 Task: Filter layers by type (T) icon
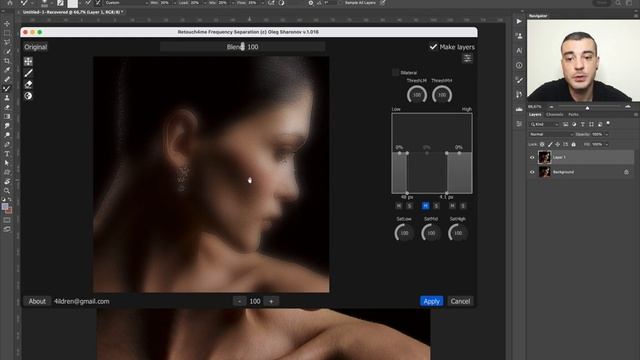point(582,124)
